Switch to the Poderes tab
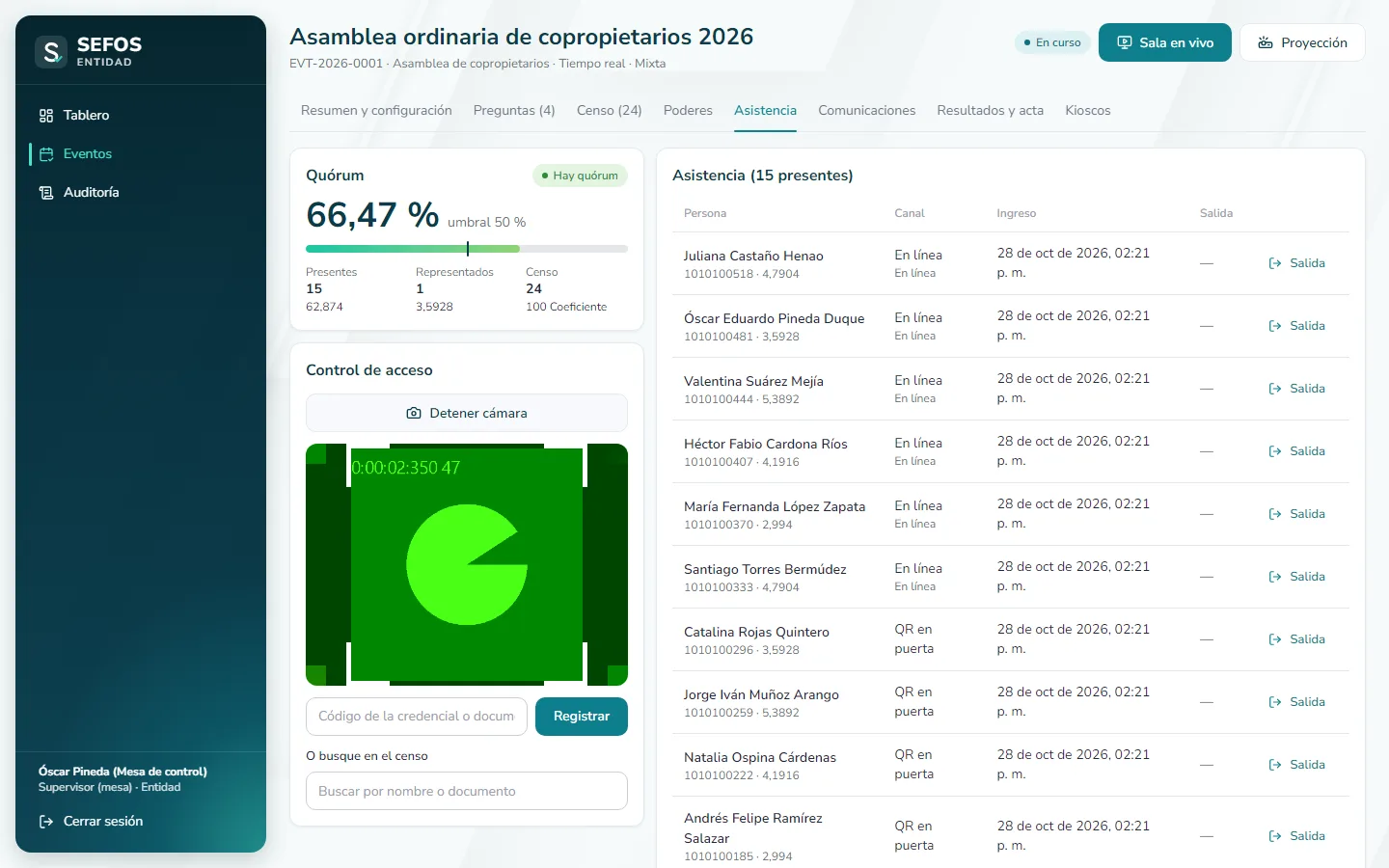The image size is (1389, 868). pyautogui.click(x=688, y=111)
